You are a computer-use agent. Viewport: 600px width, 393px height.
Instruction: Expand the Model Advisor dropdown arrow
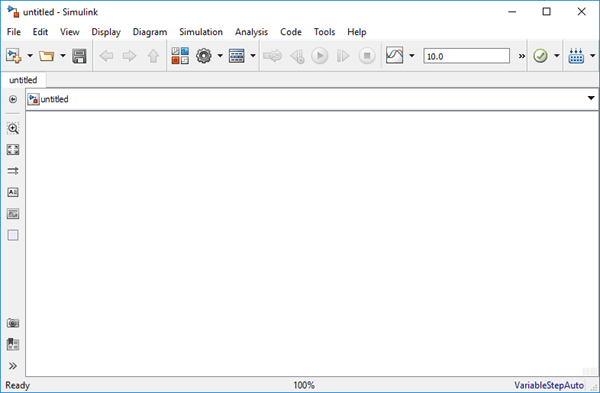[x=557, y=56]
